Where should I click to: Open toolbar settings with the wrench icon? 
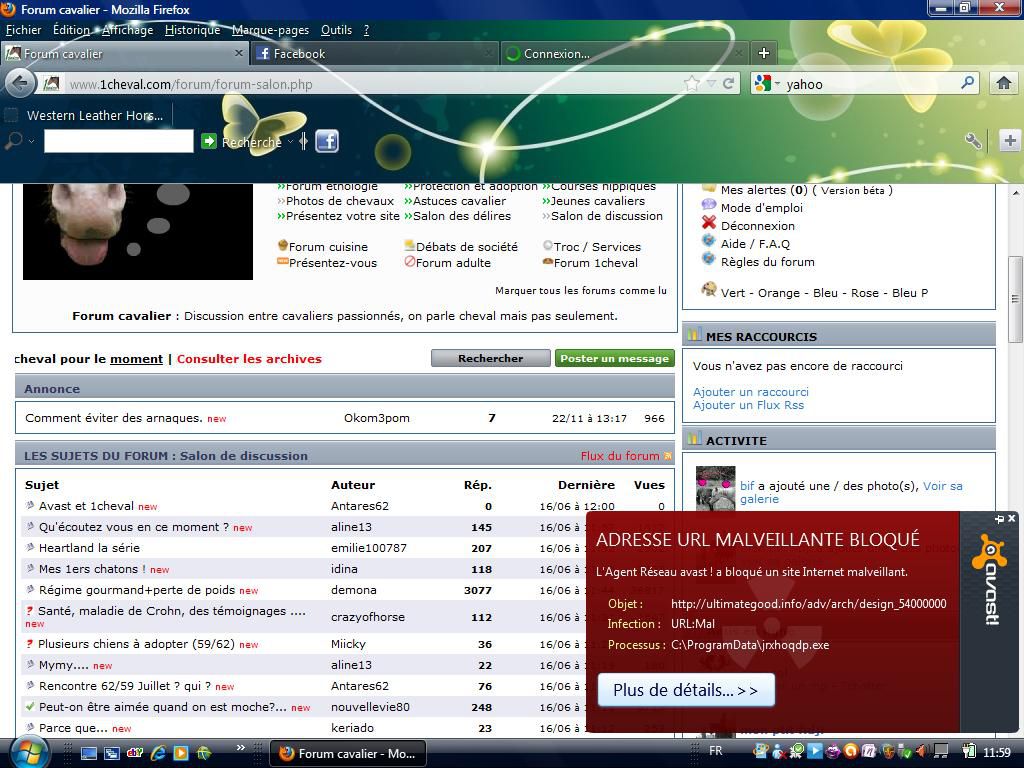pyautogui.click(x=972, y=141)
